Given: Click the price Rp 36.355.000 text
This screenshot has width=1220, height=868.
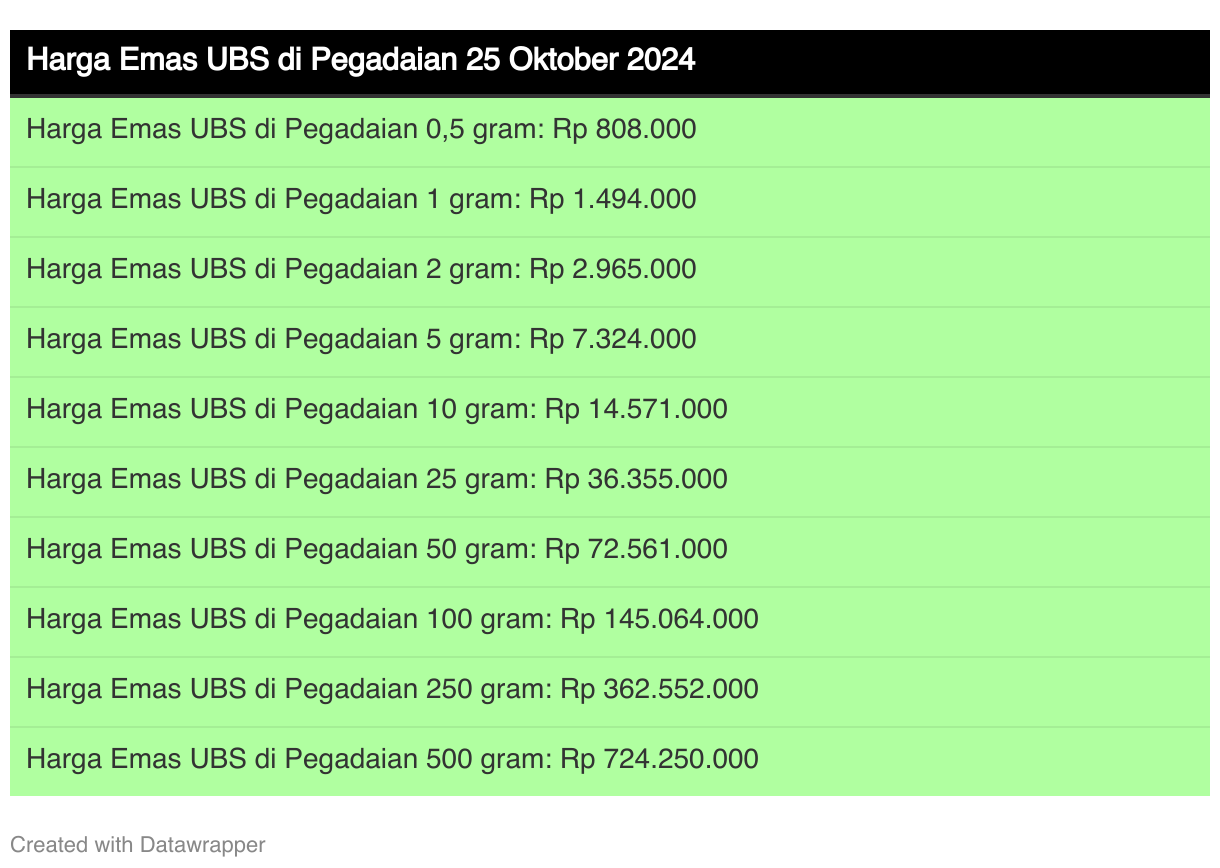Looking at the screenshot, I should coord(636,480).
